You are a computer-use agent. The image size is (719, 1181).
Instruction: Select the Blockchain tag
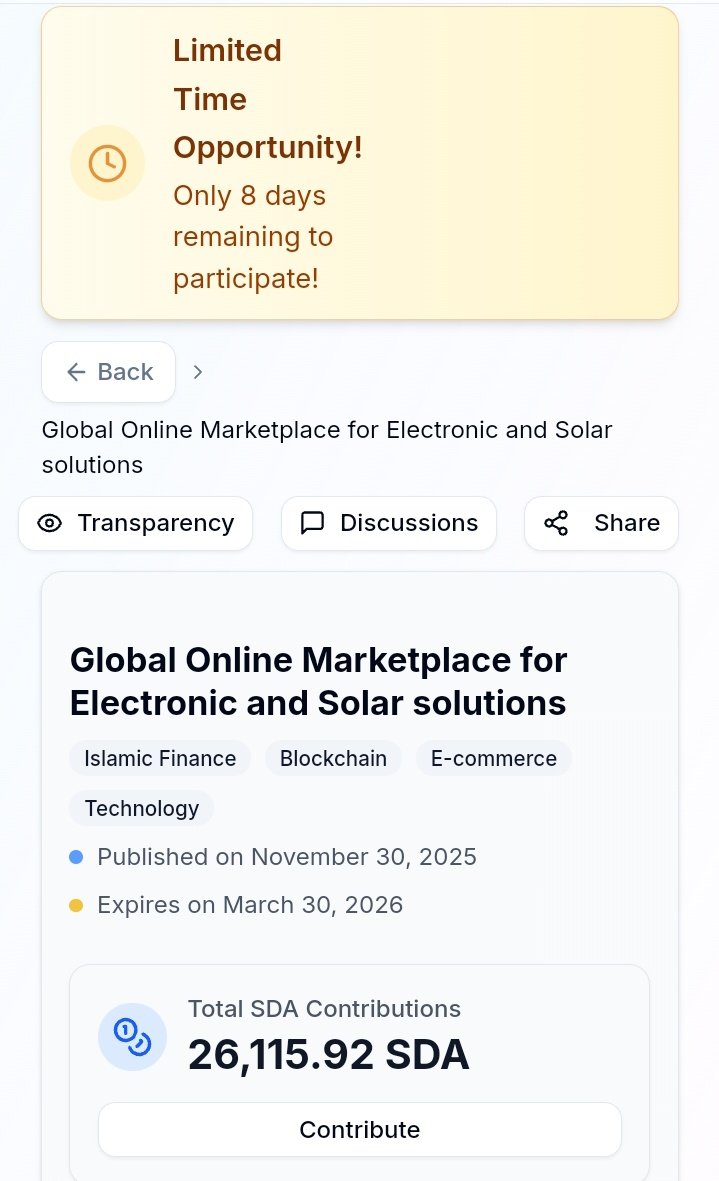[333, 758]
